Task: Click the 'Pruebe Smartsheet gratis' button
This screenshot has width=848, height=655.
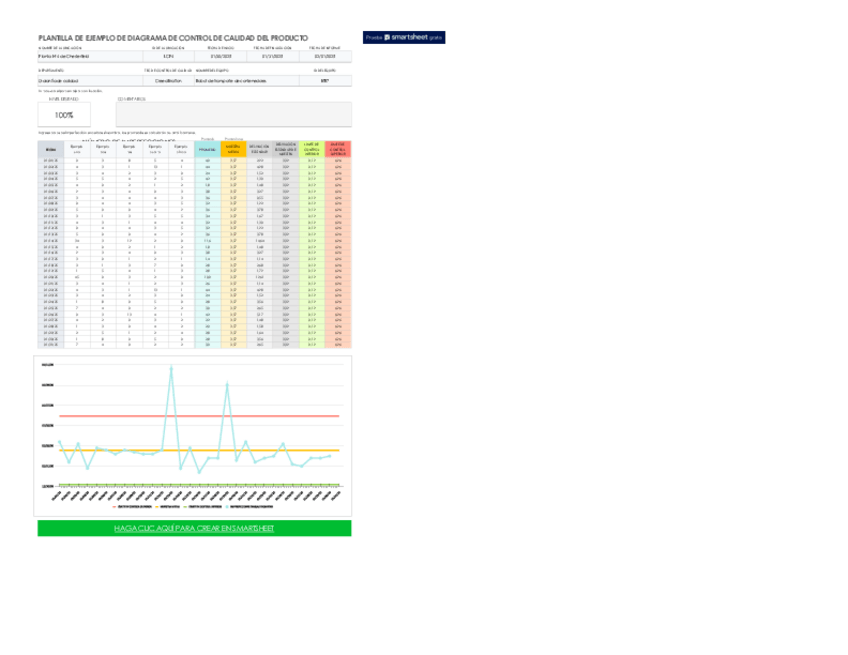Action: click(x=403, y=37)
